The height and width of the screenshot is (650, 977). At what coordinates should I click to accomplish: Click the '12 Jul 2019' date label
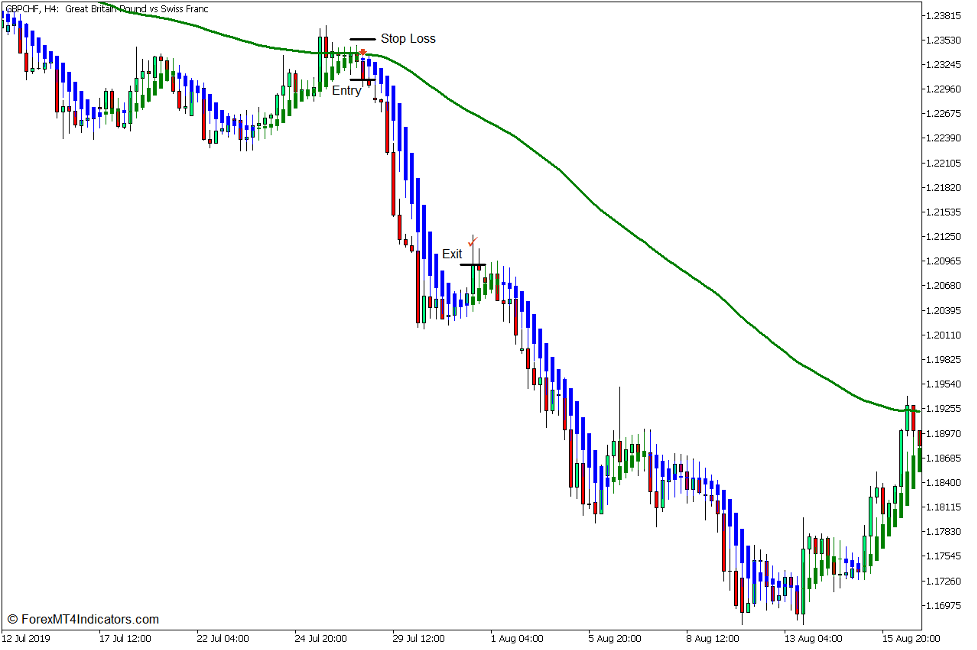coord(26,639)
